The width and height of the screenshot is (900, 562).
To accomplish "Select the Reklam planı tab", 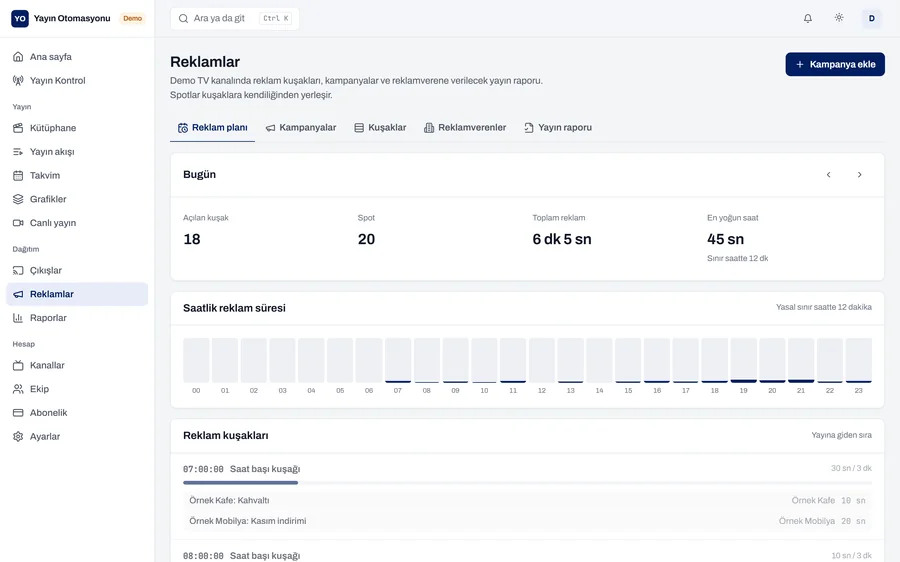I will [212, 127].
